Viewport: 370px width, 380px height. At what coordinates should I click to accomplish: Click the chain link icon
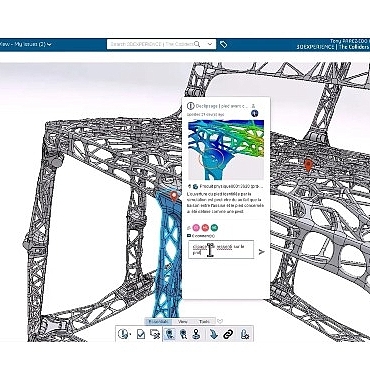pos(228,334)
